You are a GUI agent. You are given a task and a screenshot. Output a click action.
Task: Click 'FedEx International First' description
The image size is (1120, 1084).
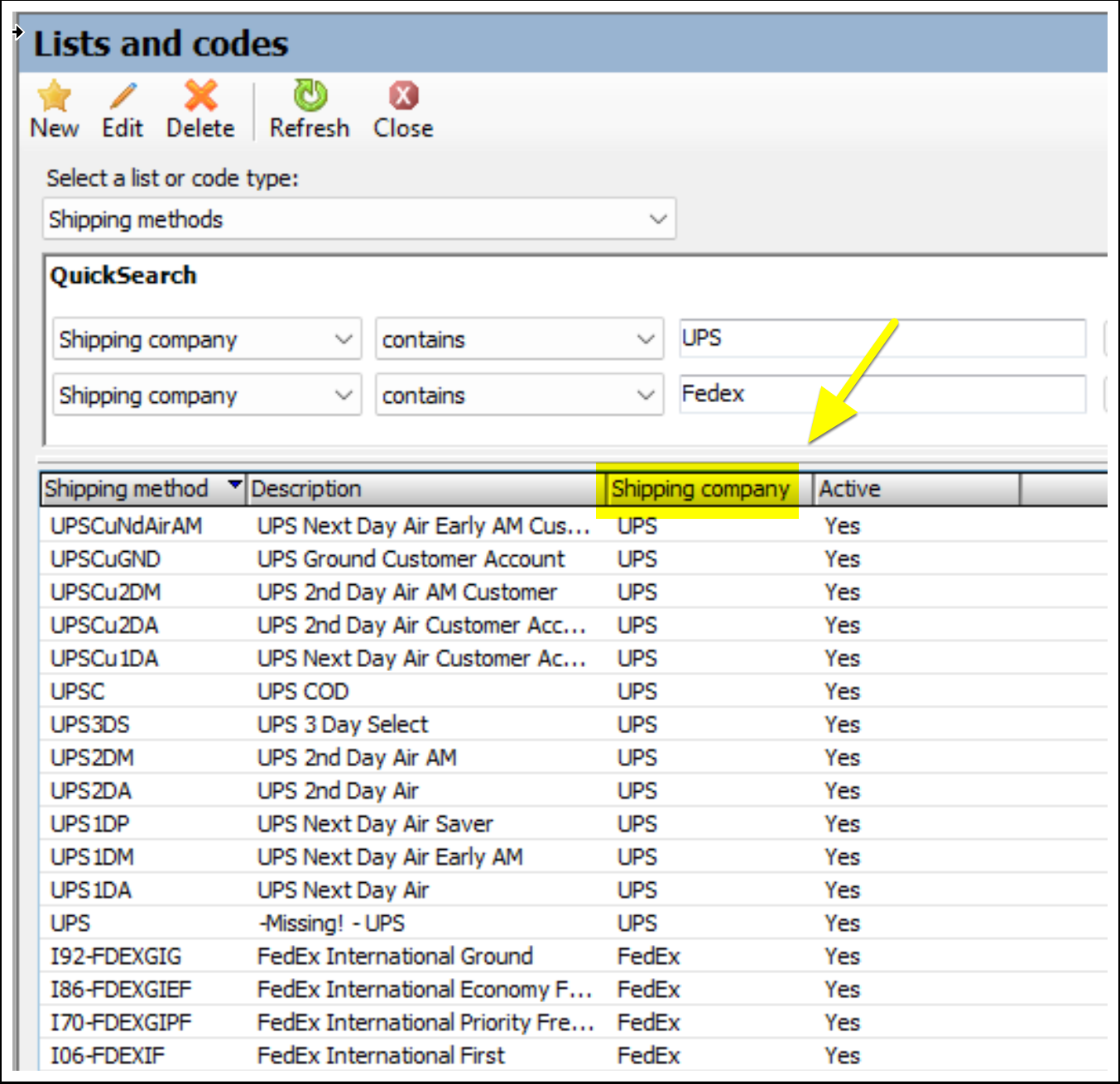381,1056
